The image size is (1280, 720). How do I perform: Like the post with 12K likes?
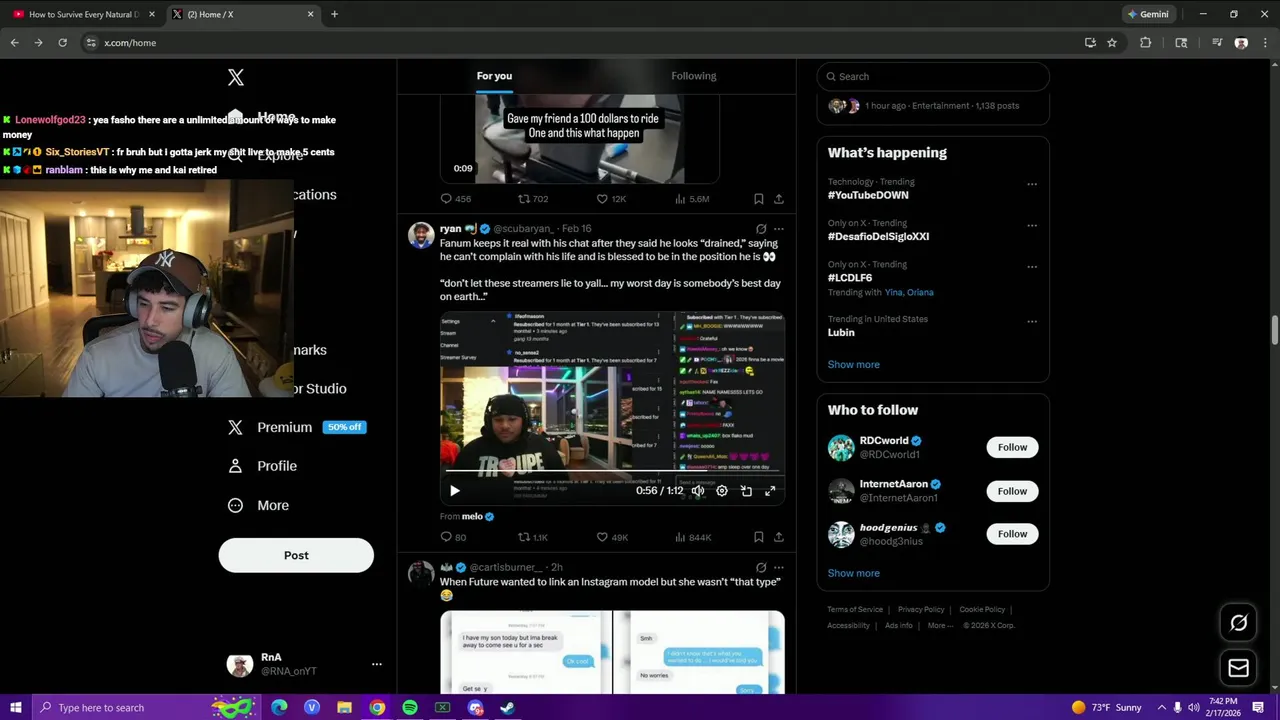click(x=611, y=199)
